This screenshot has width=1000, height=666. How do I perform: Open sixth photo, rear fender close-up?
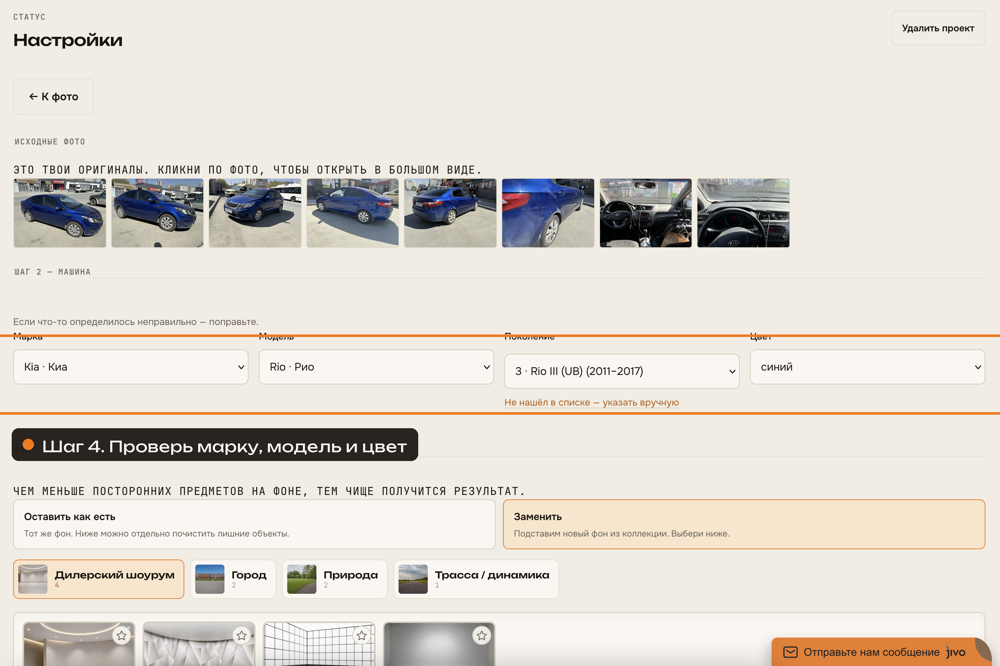click(x=548, y=213)
